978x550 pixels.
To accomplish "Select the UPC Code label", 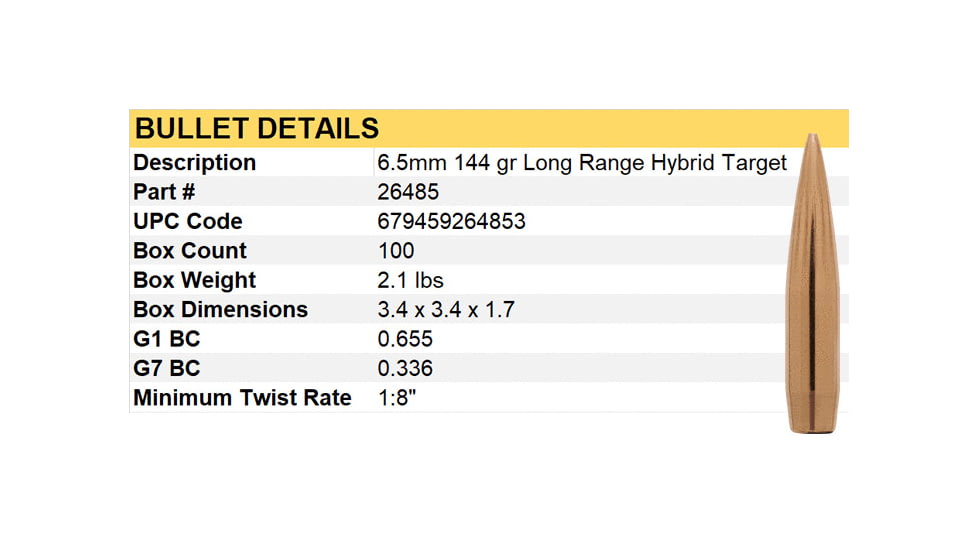I will tap(188, 221).
